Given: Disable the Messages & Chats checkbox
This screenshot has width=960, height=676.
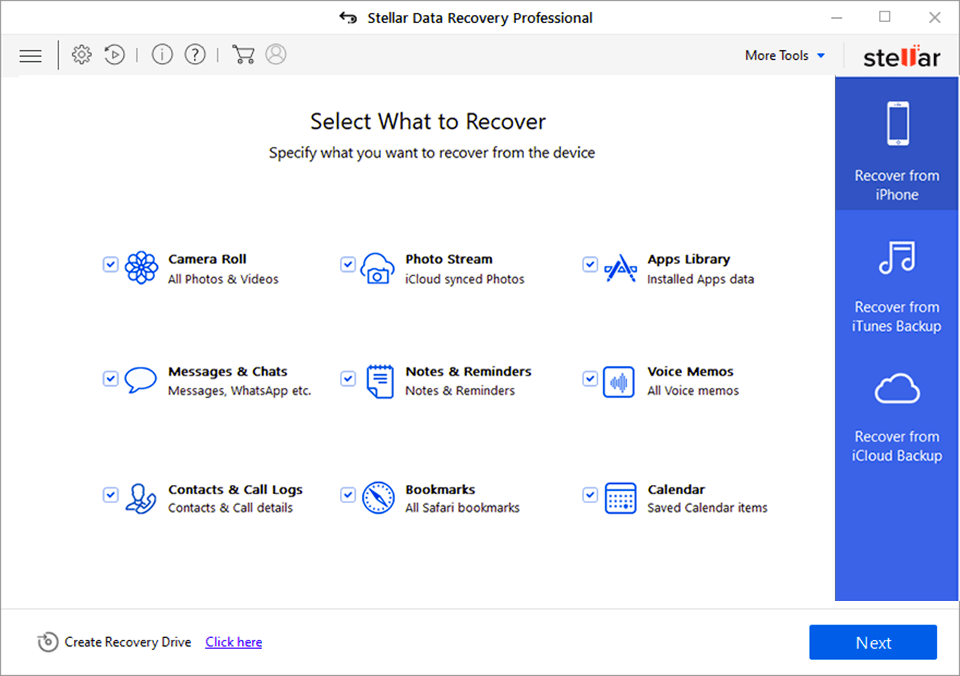Looking at the screenshot, I should (x=110, y=378).
